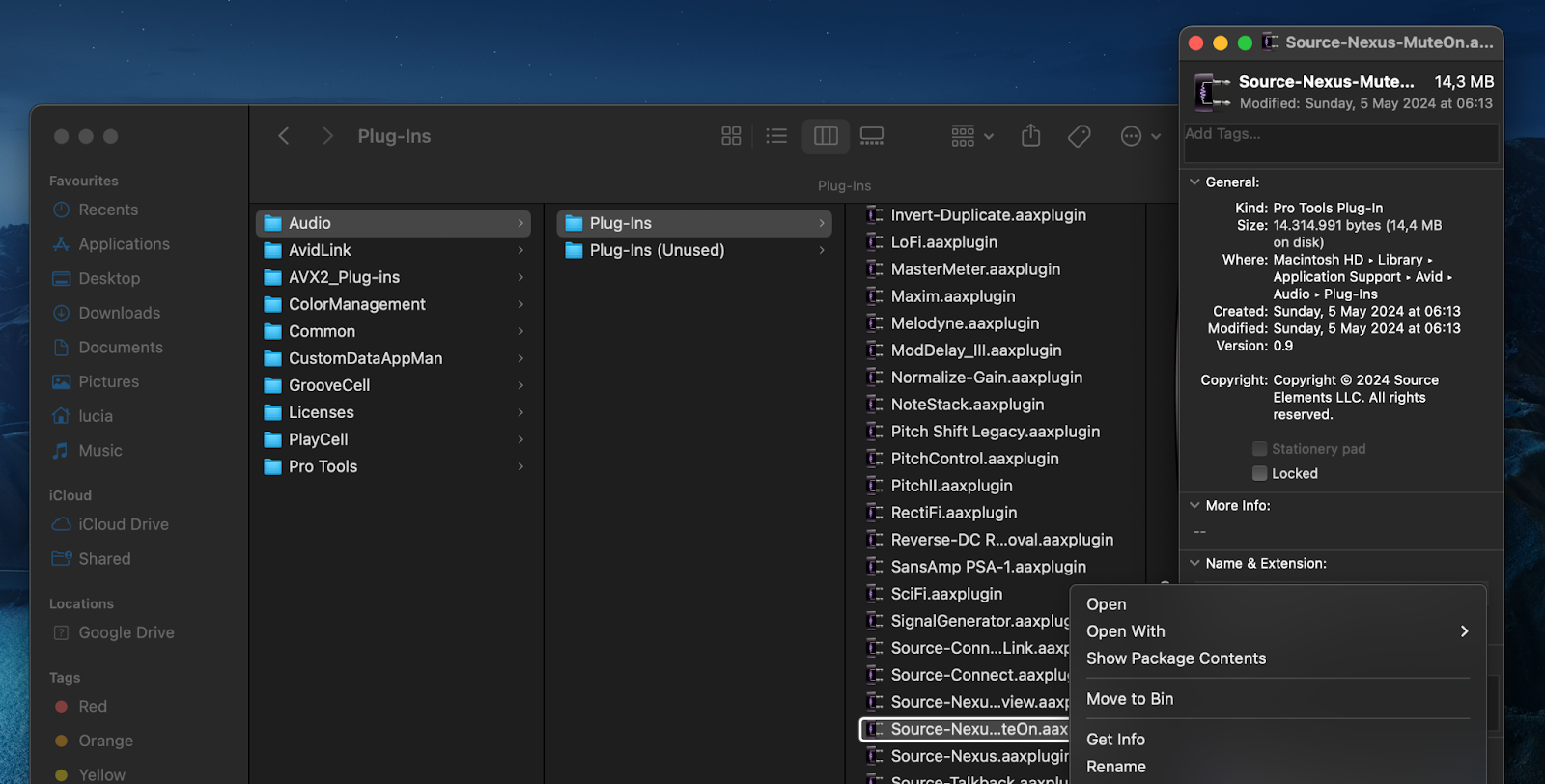
Task: Tick the Stationery pad checkbox
Action: tap(1259, 449)
